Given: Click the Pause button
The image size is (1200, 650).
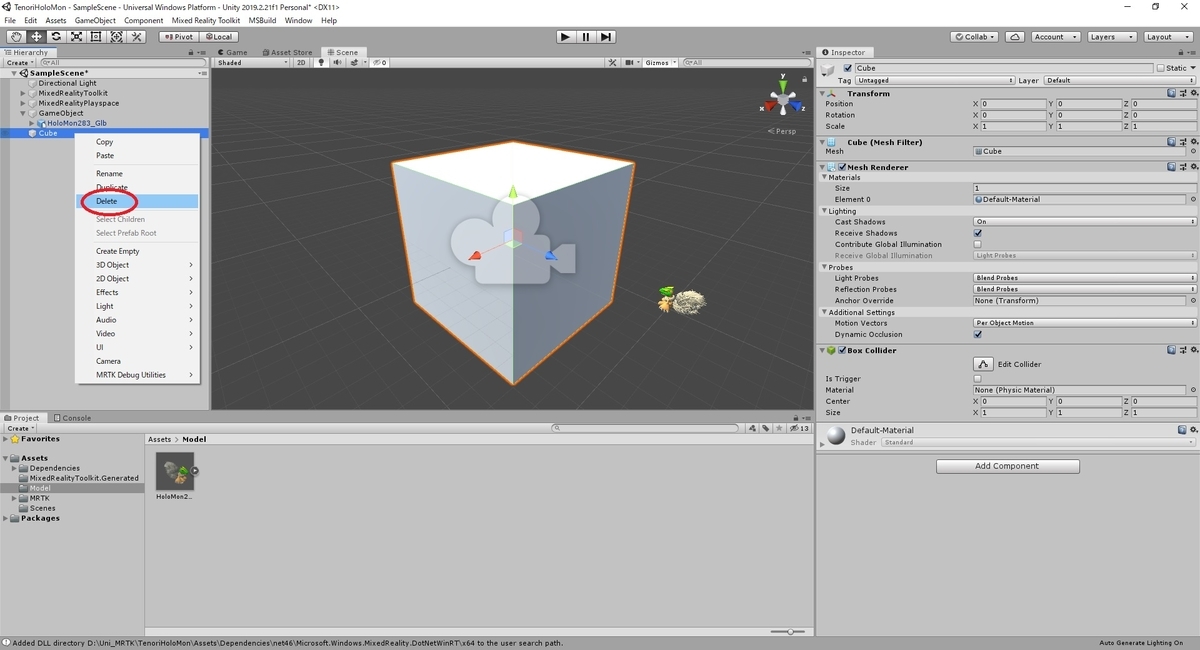Looking at the screenshot, I should pos(586,37).
